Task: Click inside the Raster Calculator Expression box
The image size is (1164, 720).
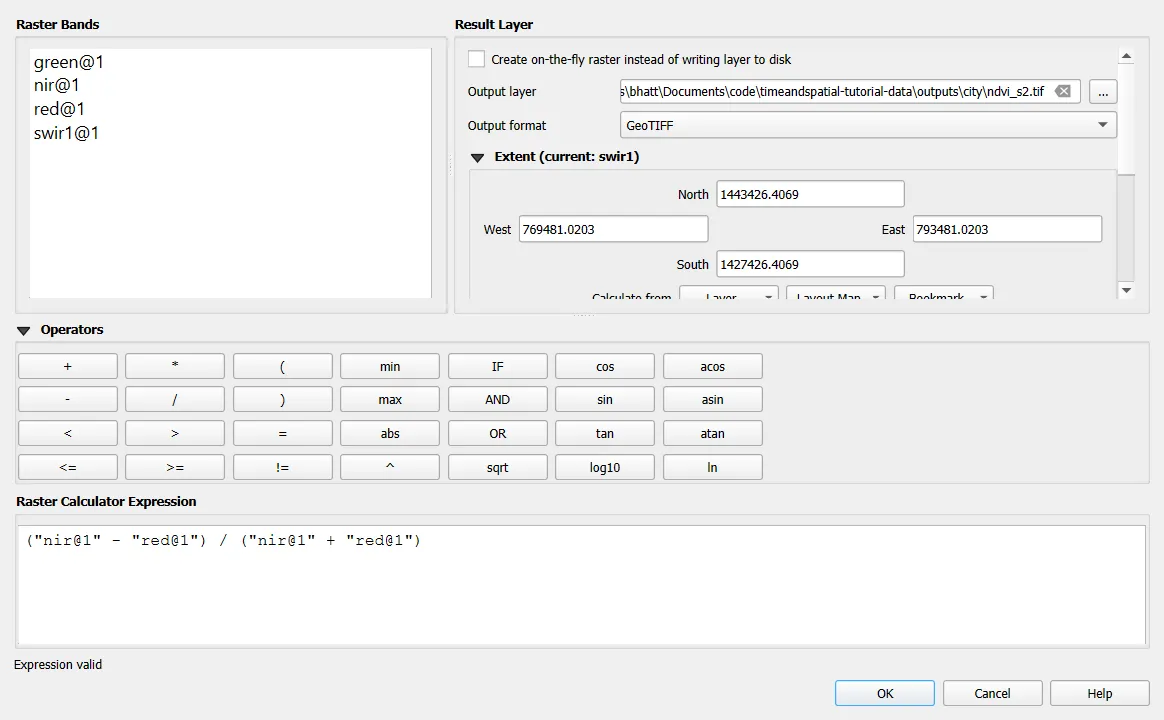Action: (582, 585)
